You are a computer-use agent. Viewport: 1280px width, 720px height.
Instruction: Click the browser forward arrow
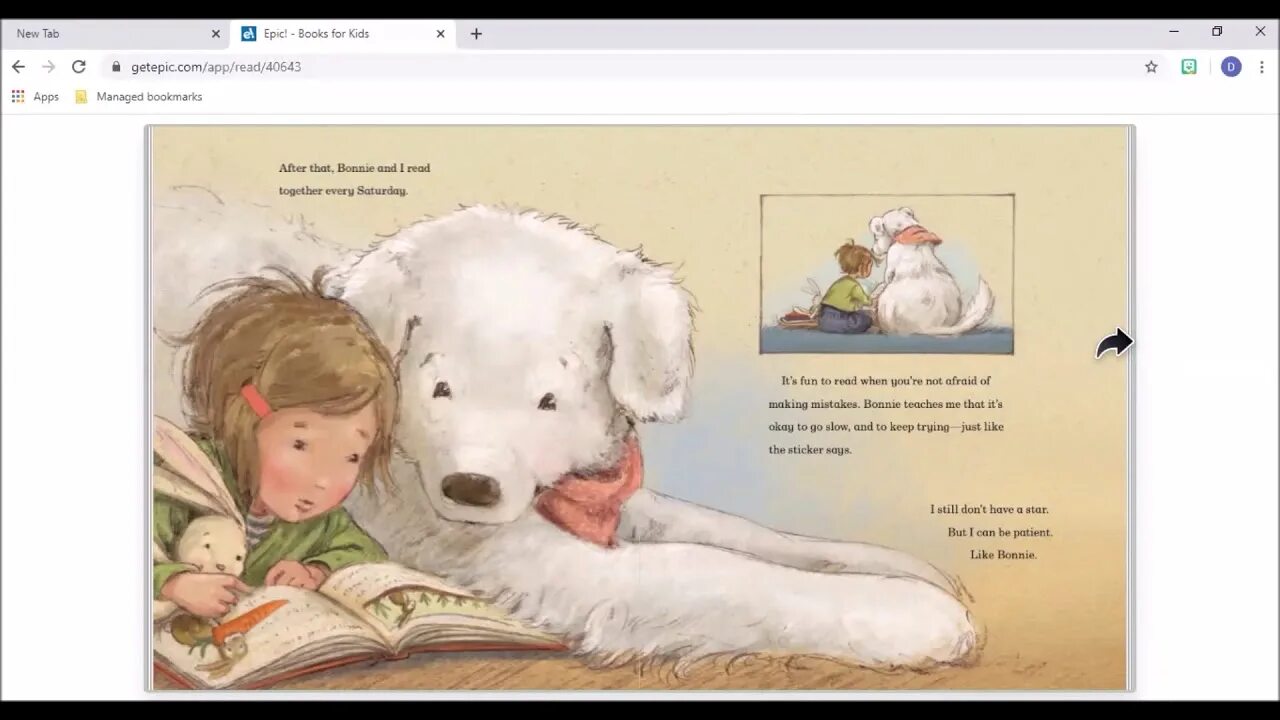[x=48, y=67]
